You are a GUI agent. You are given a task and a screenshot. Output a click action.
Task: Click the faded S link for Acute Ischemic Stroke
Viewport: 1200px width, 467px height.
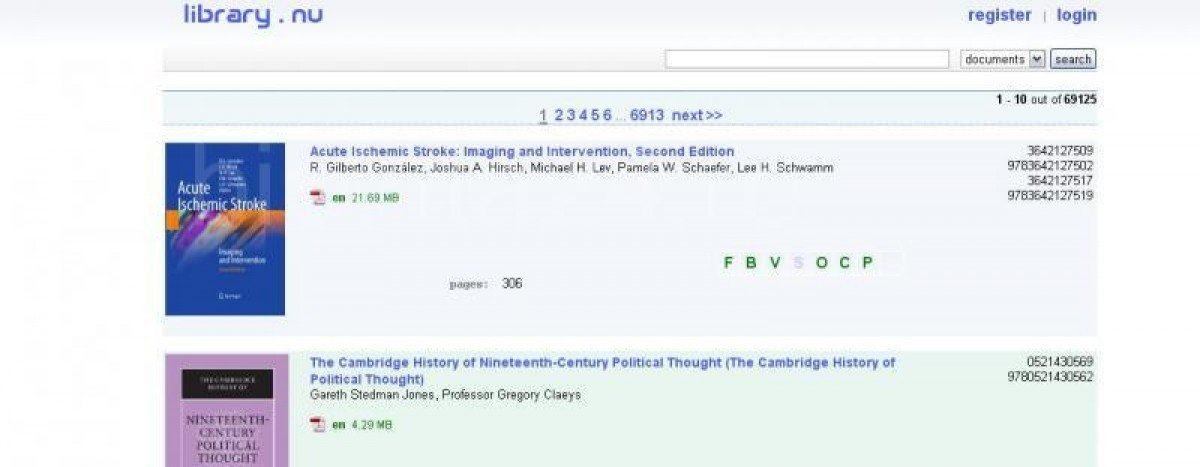pos(798,263)
